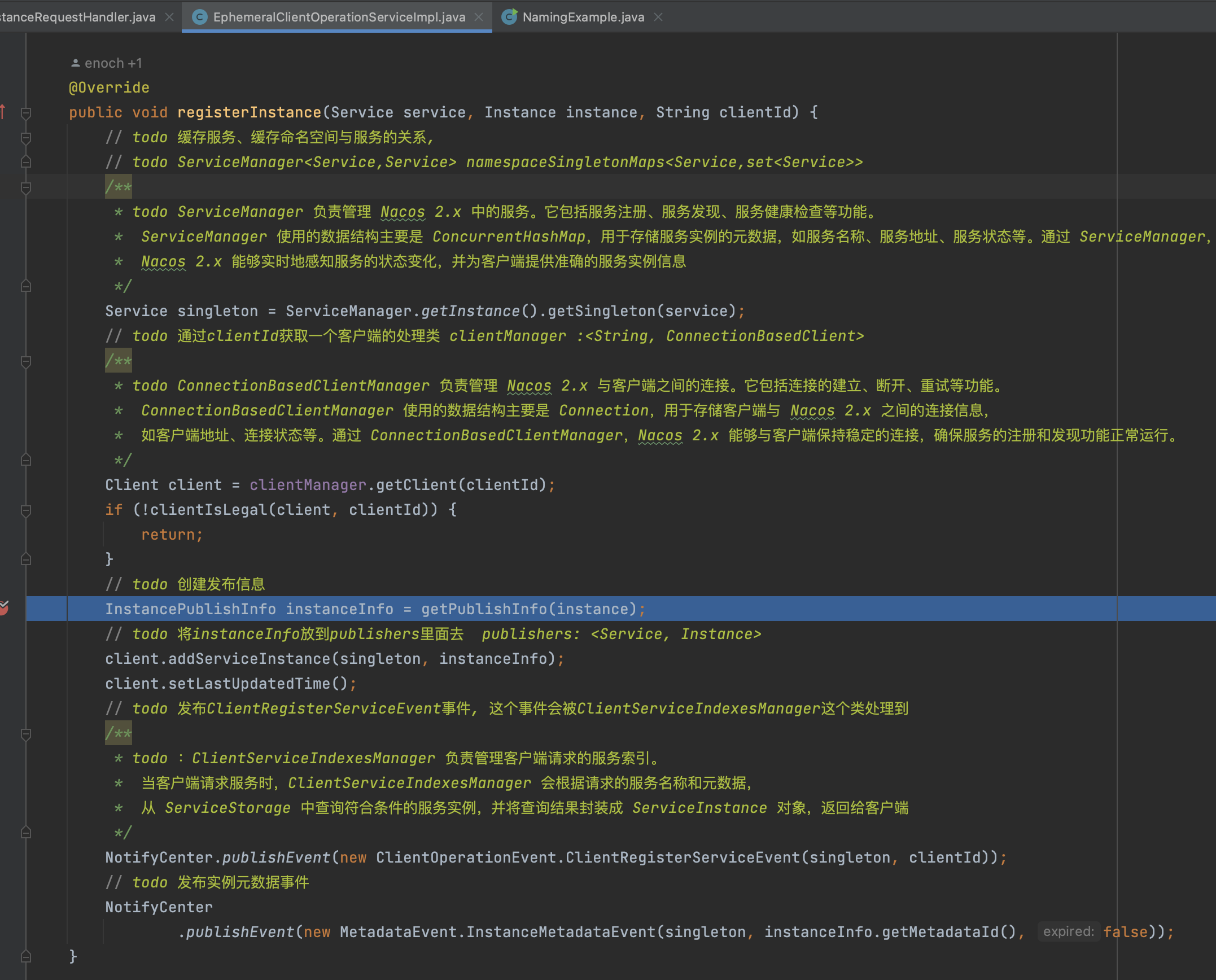Viewport: 1216px width, 980px height.
Task: Click the '// todo 发布实例元数据事件' comment
Action: point(207,882)
